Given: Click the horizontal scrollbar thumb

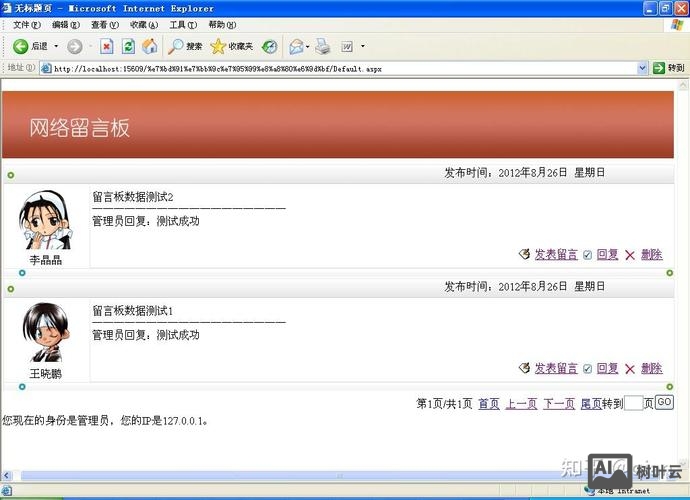Looking at the screenshot, I should (339, 476).
